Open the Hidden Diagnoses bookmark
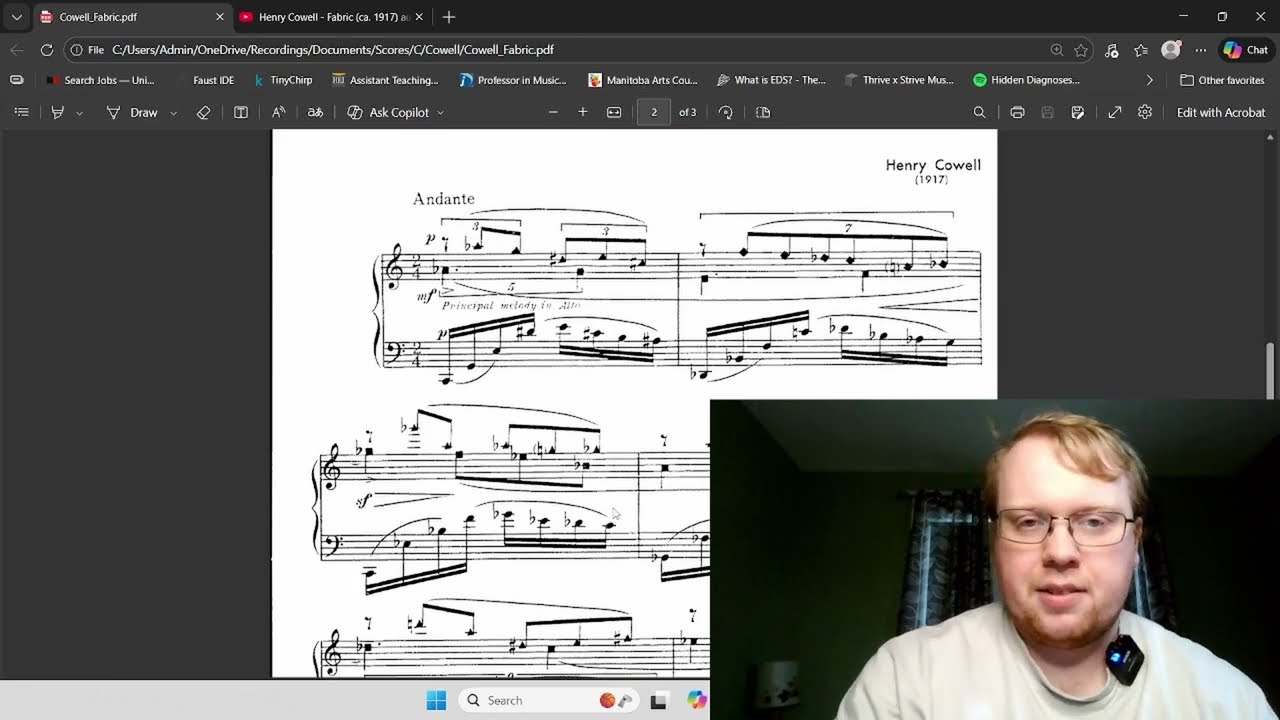 (x=1027, y=80)
